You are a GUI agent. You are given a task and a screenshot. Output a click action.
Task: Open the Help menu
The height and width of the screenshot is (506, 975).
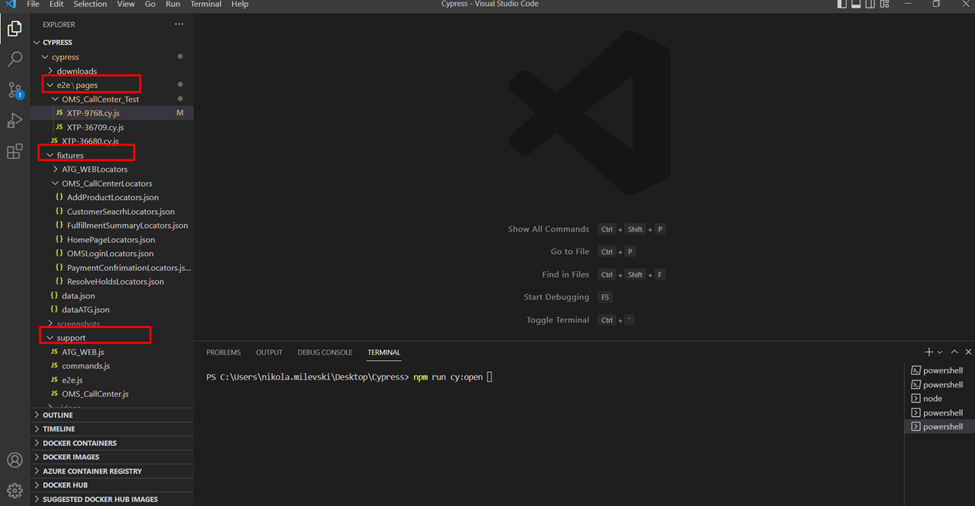pos(240,4)
